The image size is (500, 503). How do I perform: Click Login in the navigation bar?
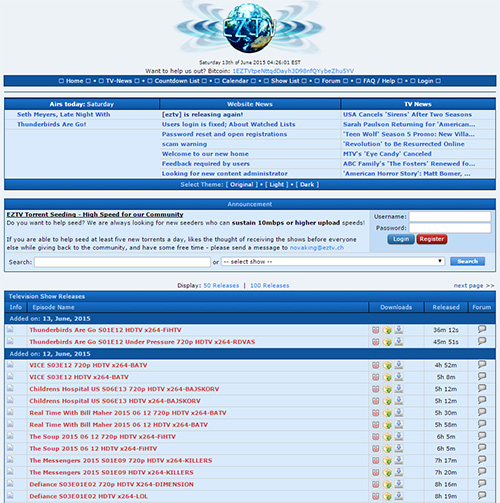click(x=425, y=81)
